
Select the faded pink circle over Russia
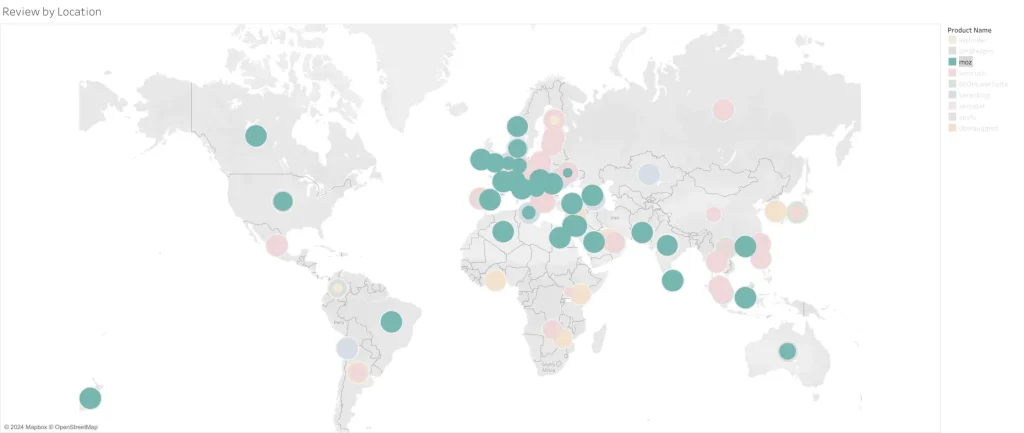point(723,110)
